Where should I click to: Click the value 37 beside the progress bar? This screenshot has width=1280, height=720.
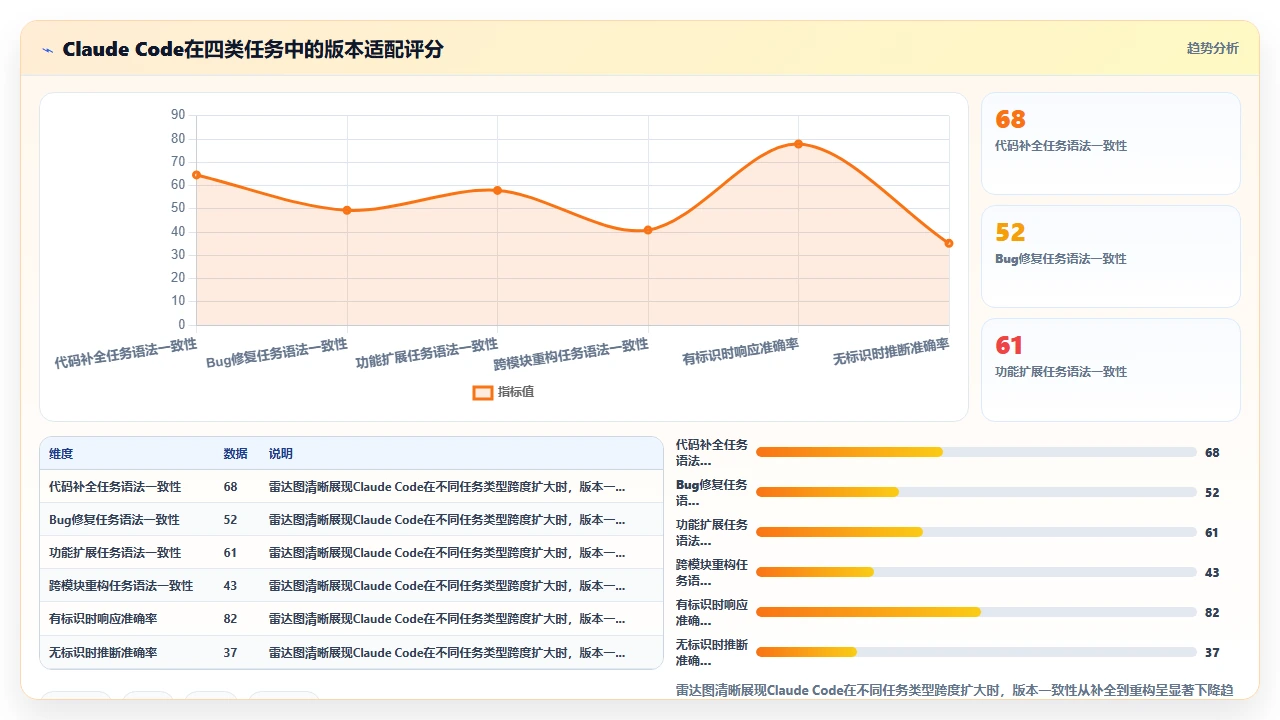coord(1212,652)
